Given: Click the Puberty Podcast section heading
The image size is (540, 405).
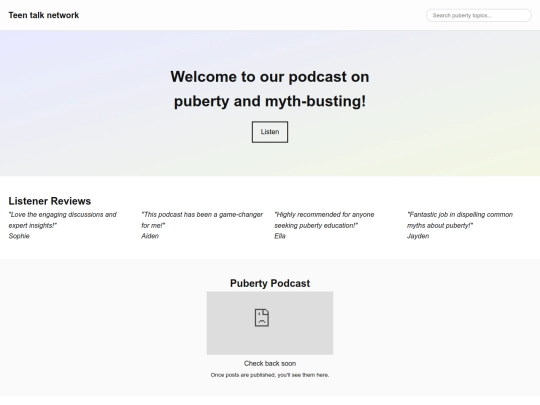Looking at the screenshot, I should point(270,283).
